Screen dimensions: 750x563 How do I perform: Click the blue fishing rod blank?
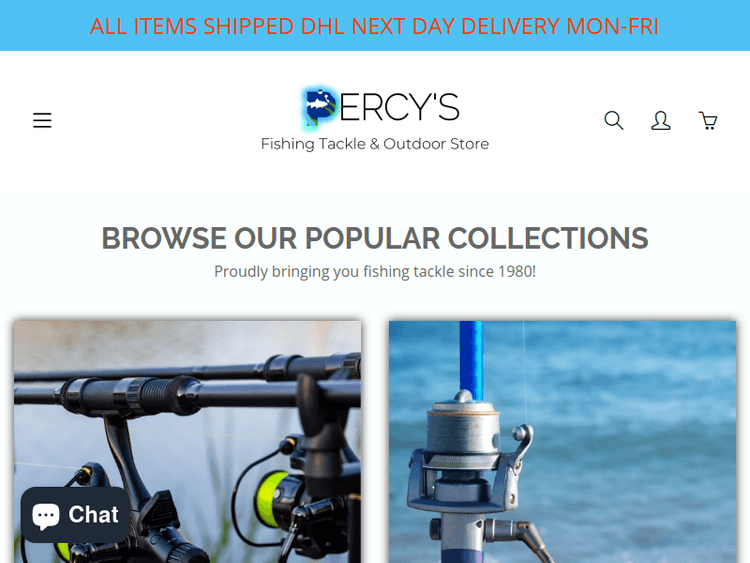(x=471, y=360)
